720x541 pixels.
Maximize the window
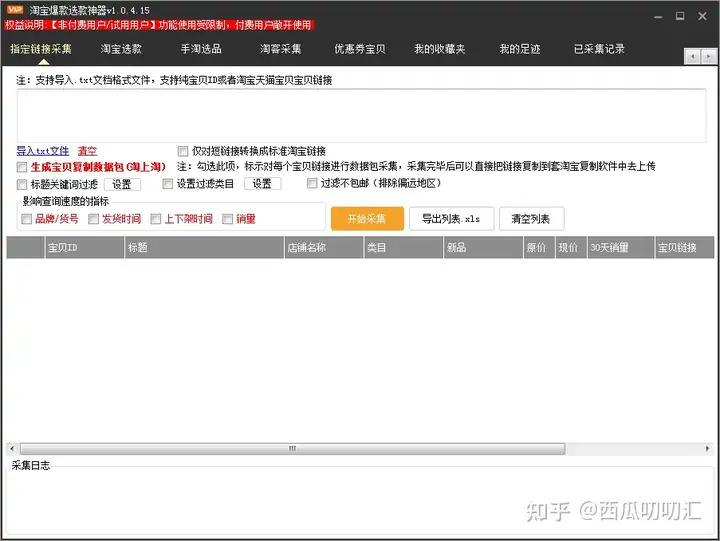(680, 16)
